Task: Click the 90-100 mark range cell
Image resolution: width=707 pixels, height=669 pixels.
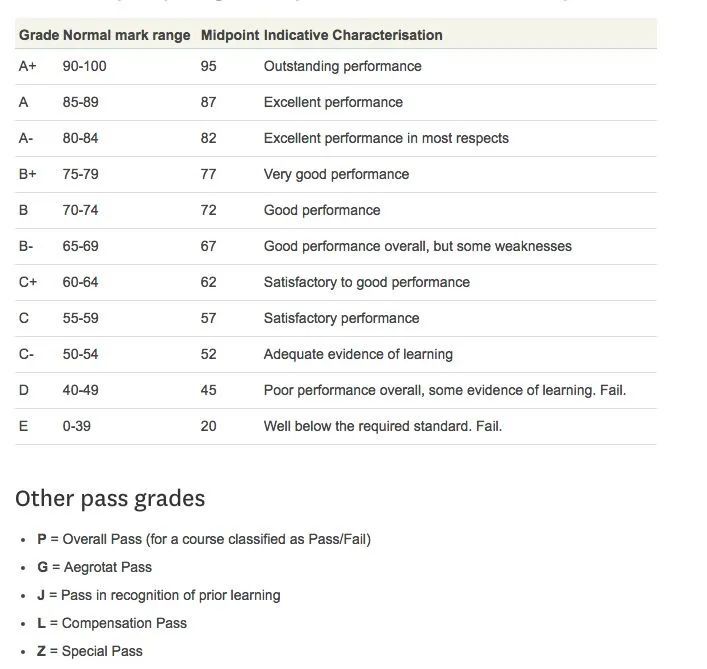Action: 84,66
